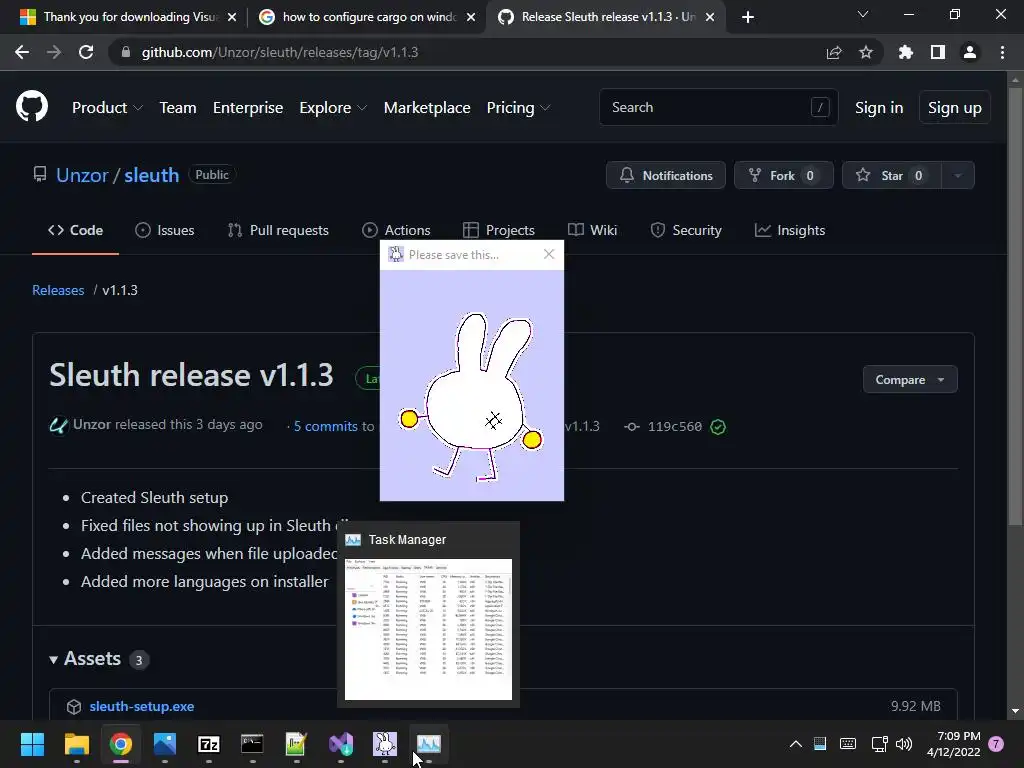
Task: Close the 'Please save this...' bunny window
Action: [549, 254]
